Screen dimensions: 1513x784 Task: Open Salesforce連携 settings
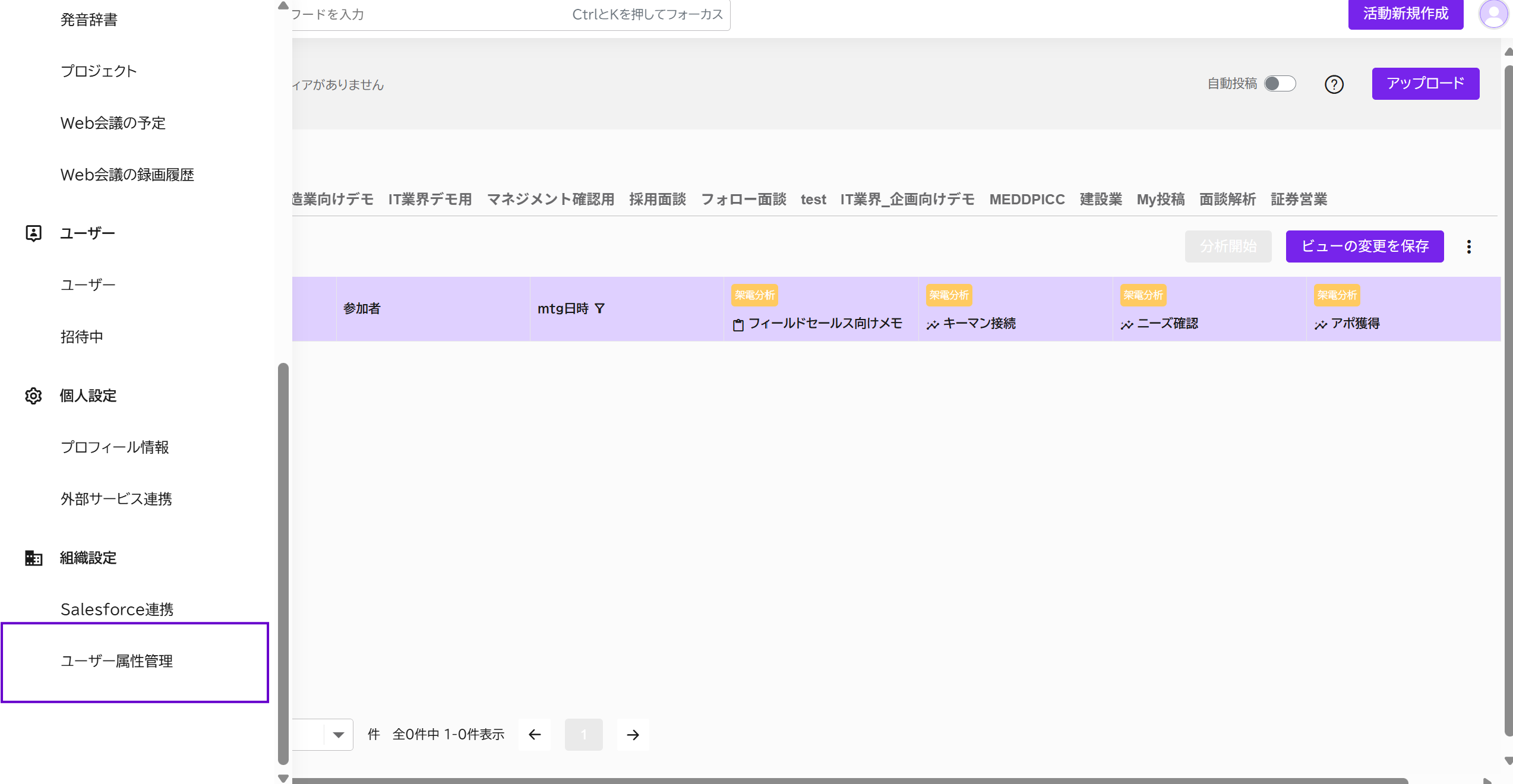[x=117, y=609]
